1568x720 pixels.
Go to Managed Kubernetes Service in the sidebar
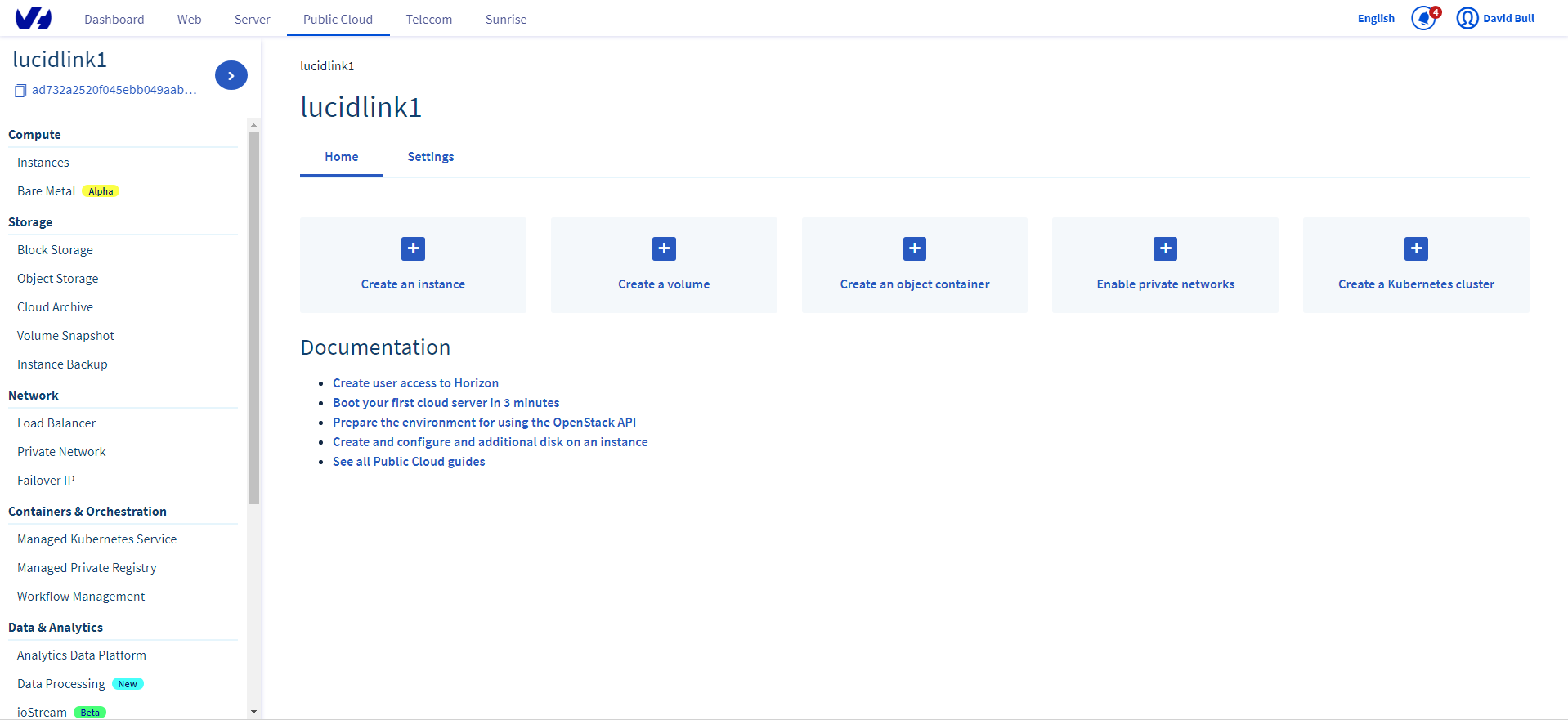click(x=96, y=539)
